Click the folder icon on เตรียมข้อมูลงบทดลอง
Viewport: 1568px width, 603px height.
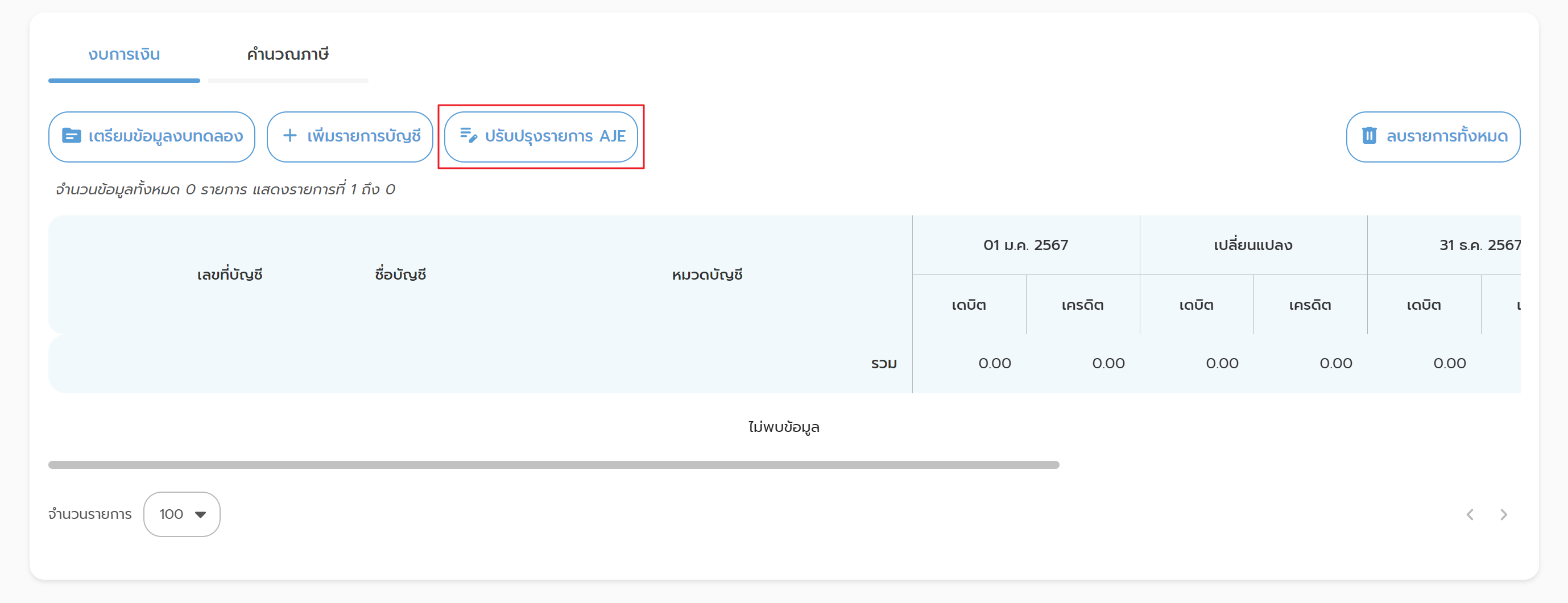click(x=71, y=136)
